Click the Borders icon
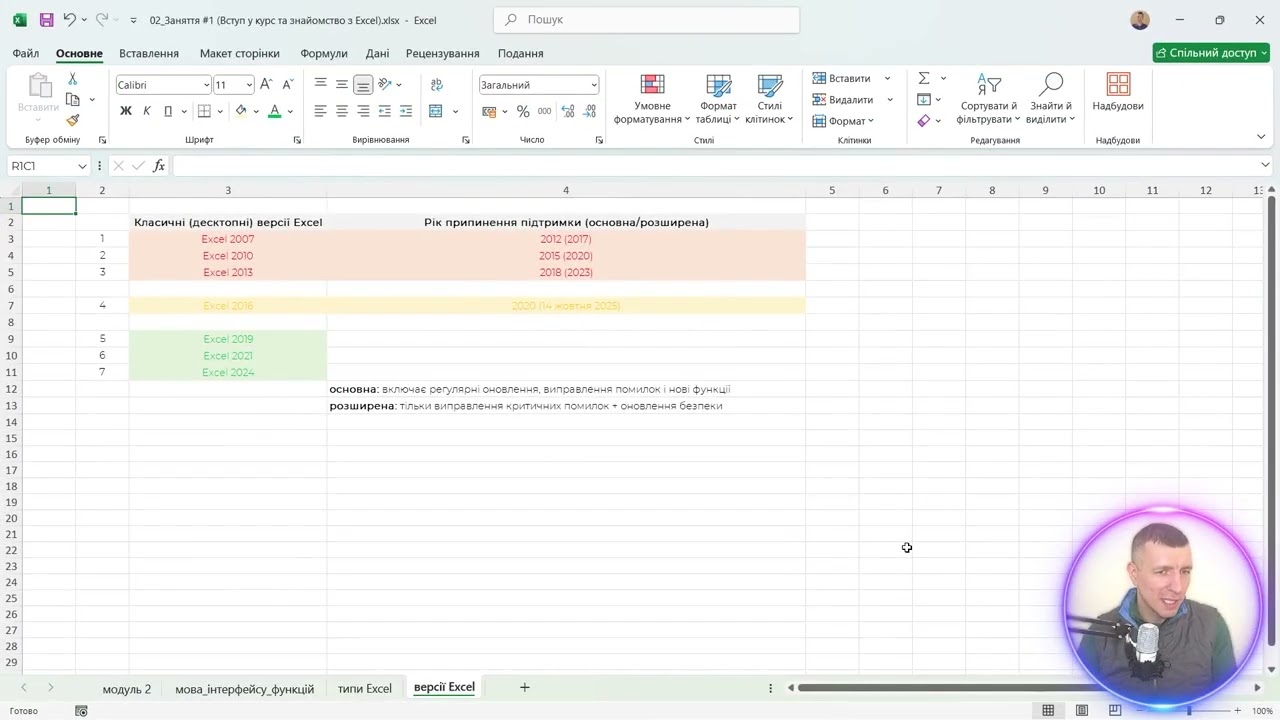 coord(204,111)
